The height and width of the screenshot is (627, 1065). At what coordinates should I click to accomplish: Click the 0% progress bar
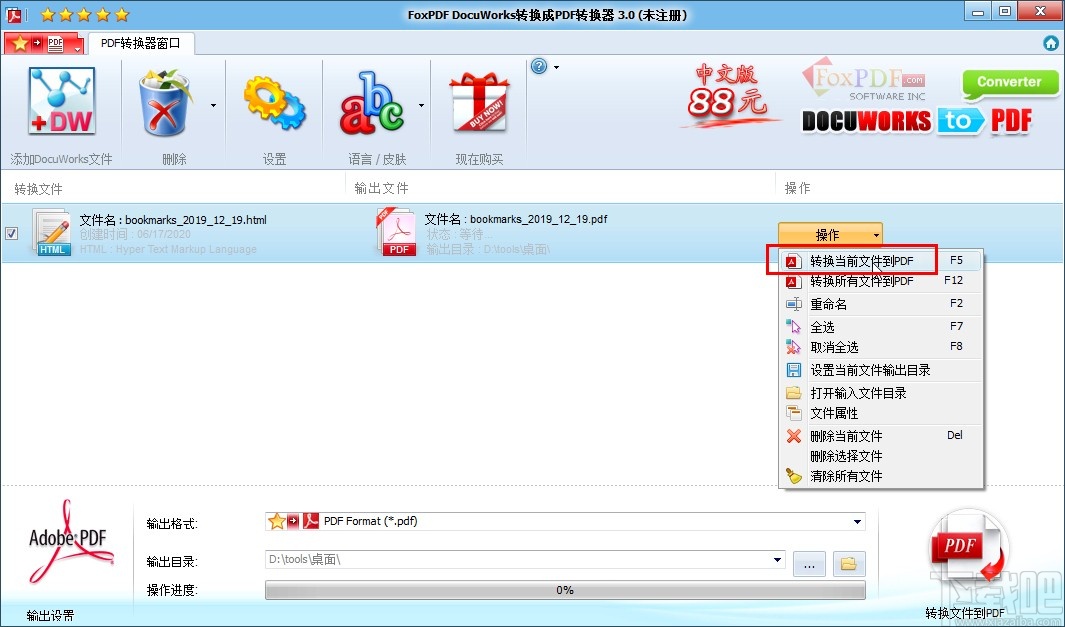[x=565, y=590]
